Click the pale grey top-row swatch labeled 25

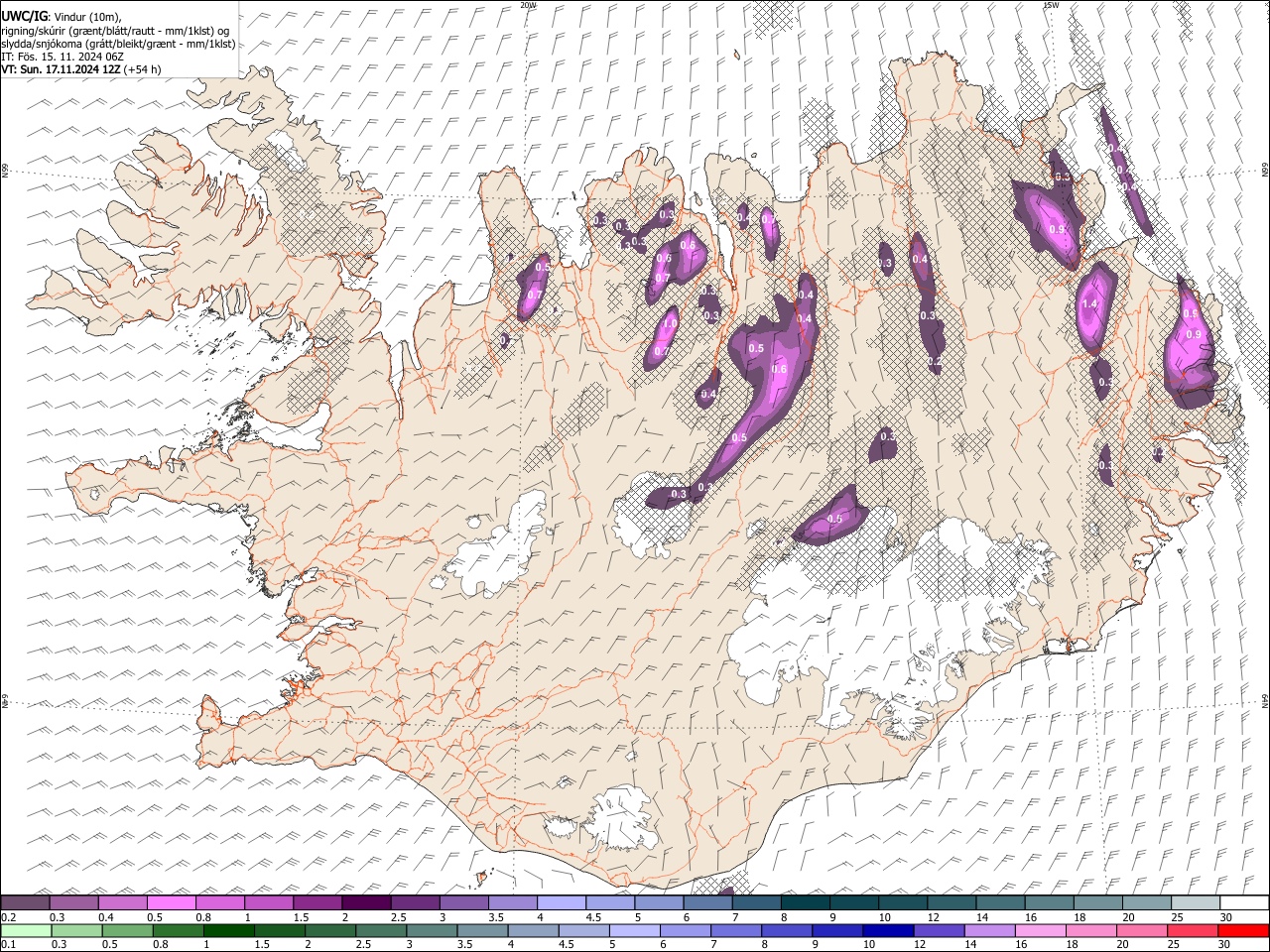click(1195, 902)
